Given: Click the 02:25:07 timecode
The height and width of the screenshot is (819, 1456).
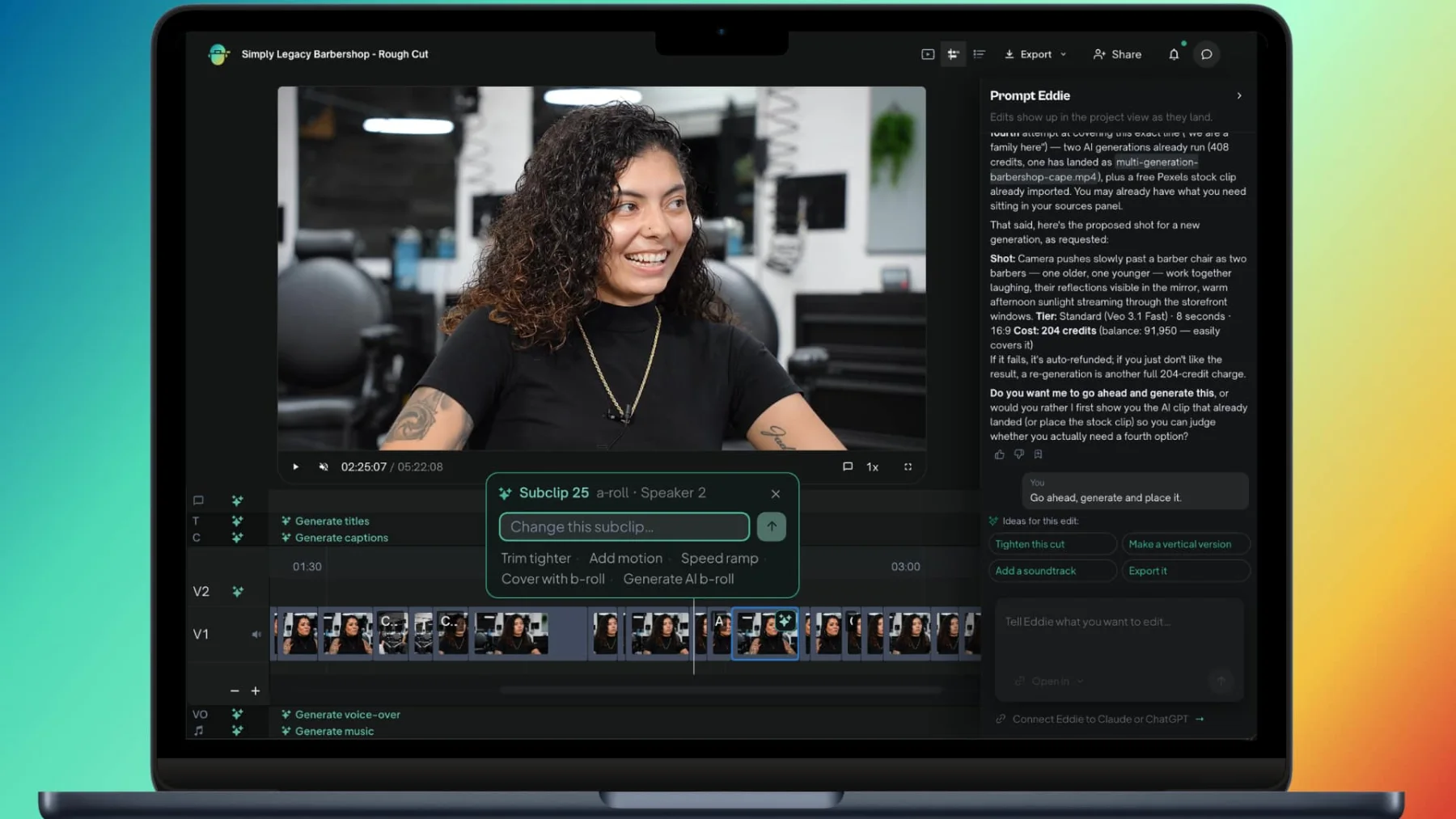Looking at the screenshot, I should (363, 466).
